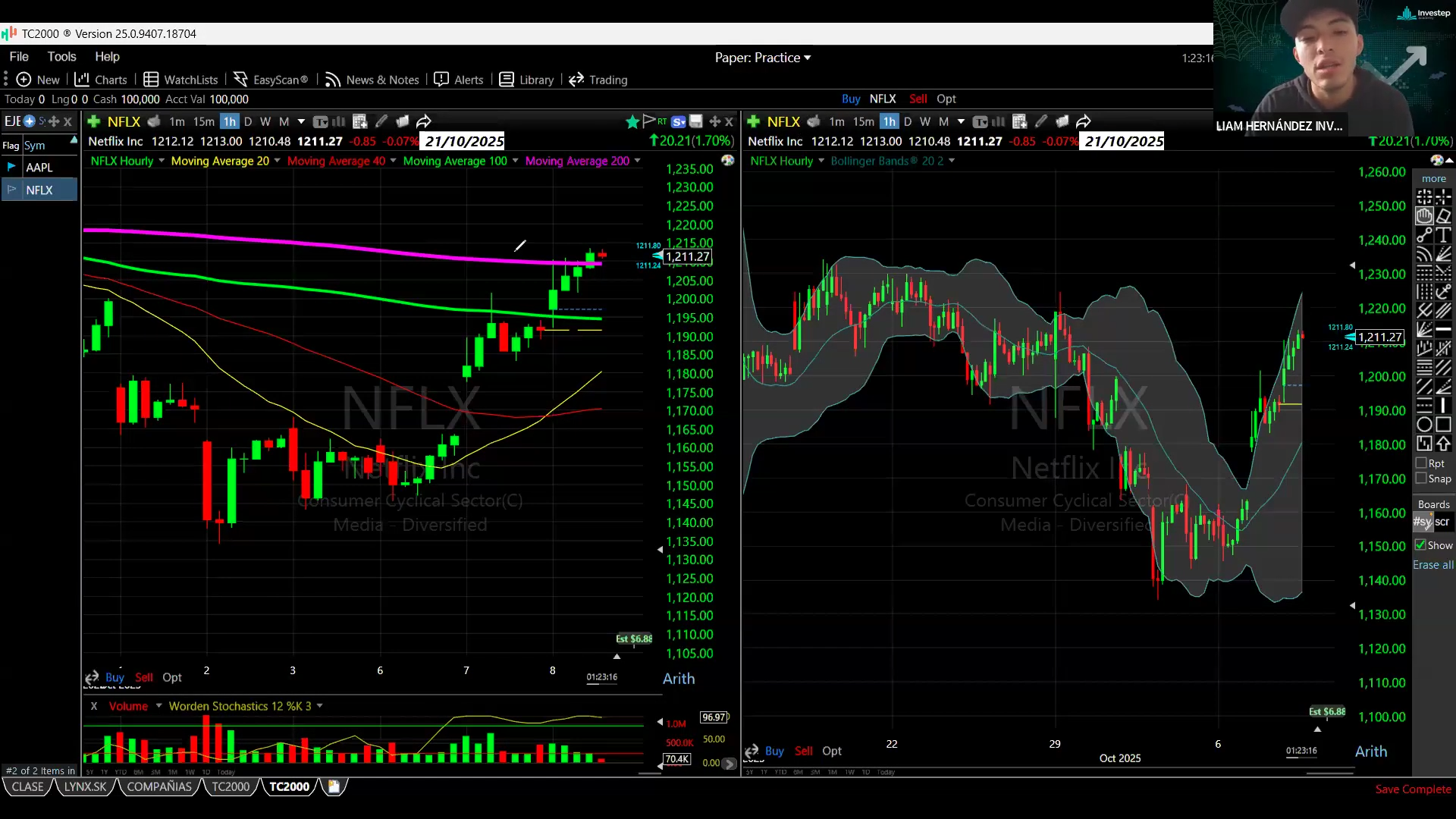Open the calendar grid icon on right chart
Screen dimensions: 1456x819
1020,121
